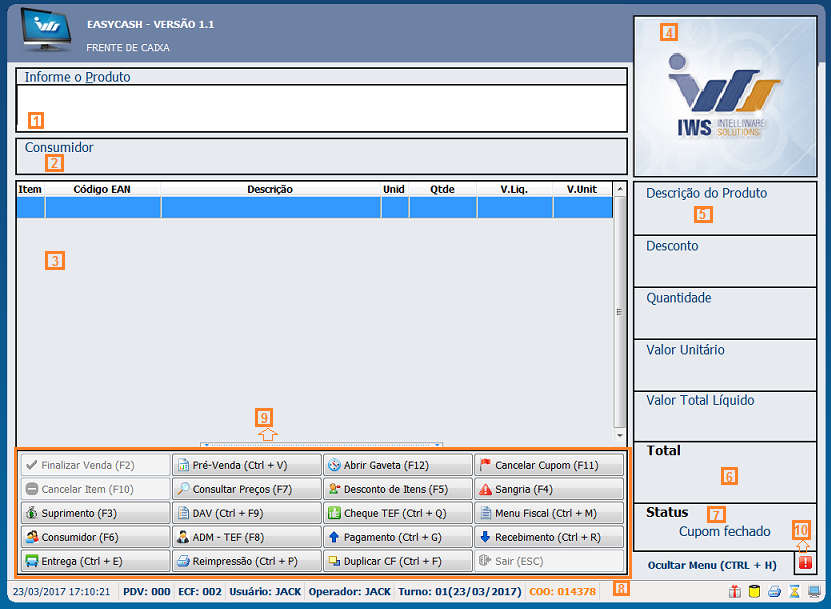Click the computer monitor status bar icon
831x609 pixels.
pos(815,591)
